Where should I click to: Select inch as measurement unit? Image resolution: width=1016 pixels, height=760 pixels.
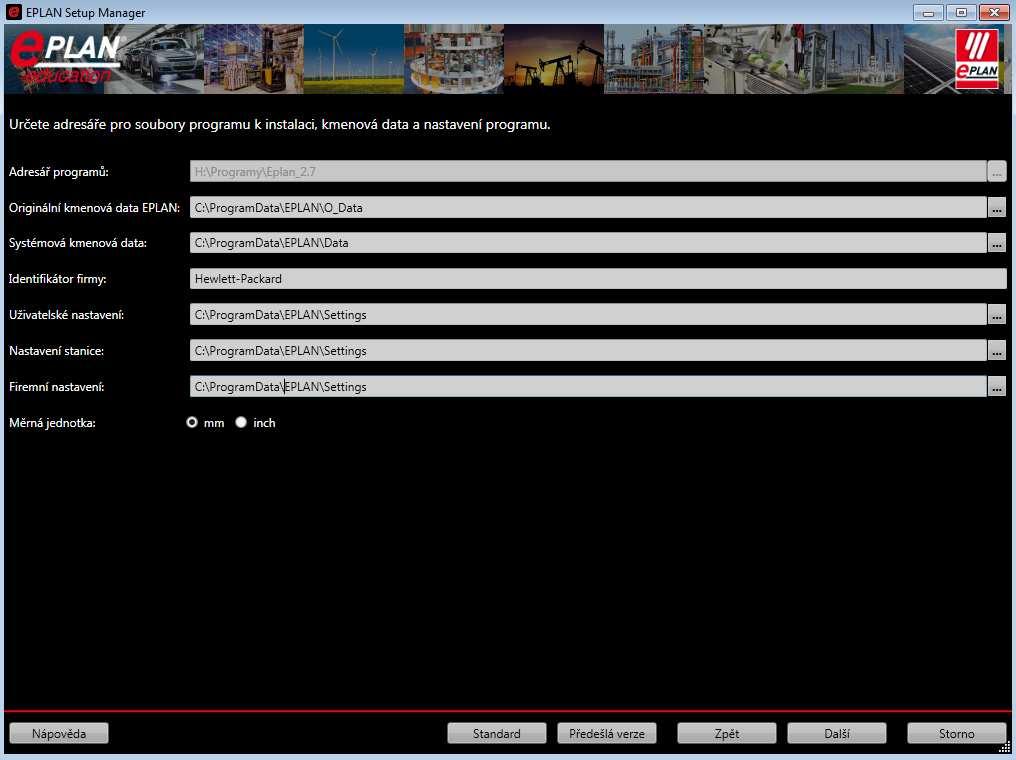pos(241,422)
